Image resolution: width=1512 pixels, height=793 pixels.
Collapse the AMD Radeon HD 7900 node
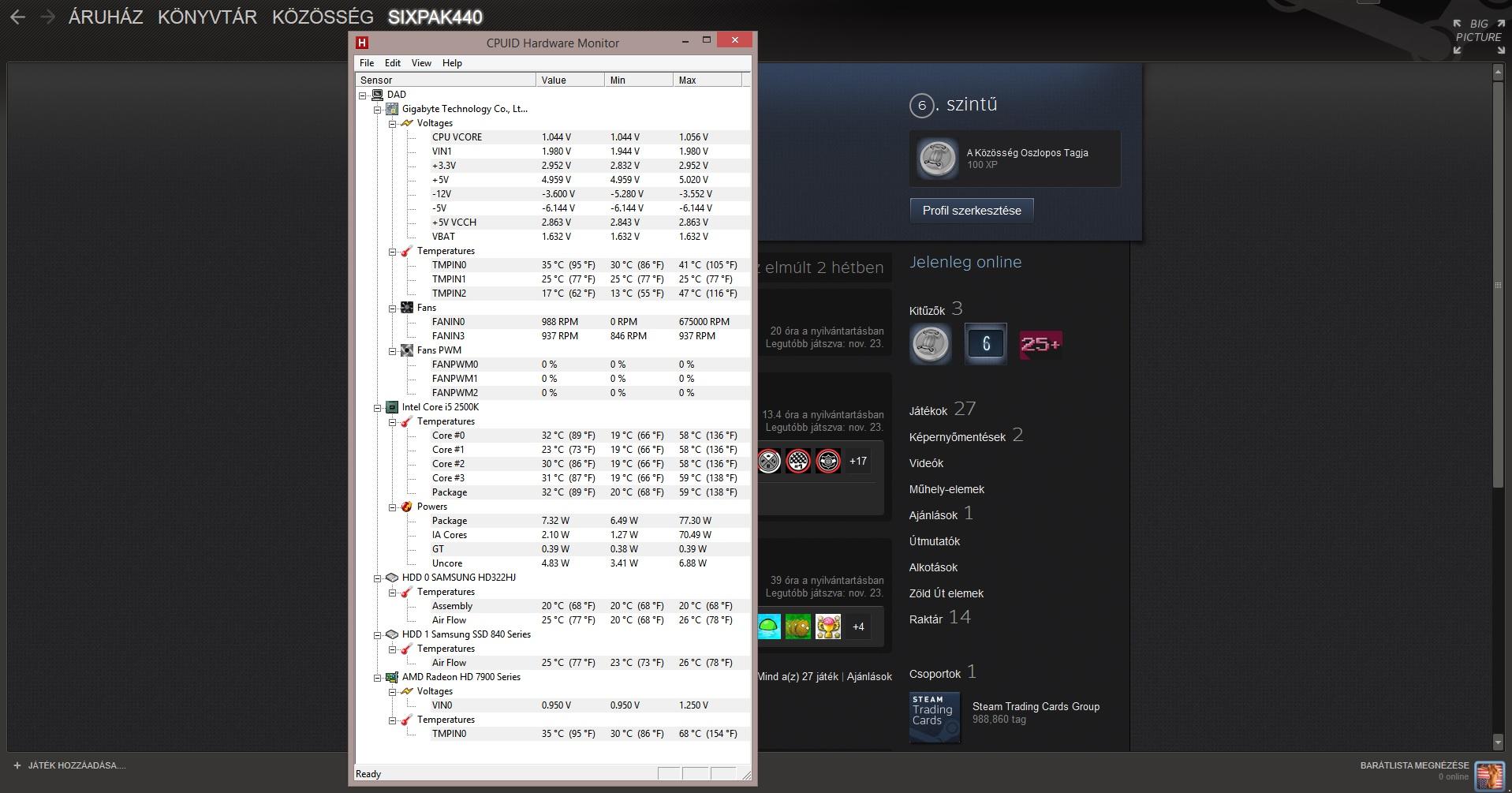[x=378, y=677]
